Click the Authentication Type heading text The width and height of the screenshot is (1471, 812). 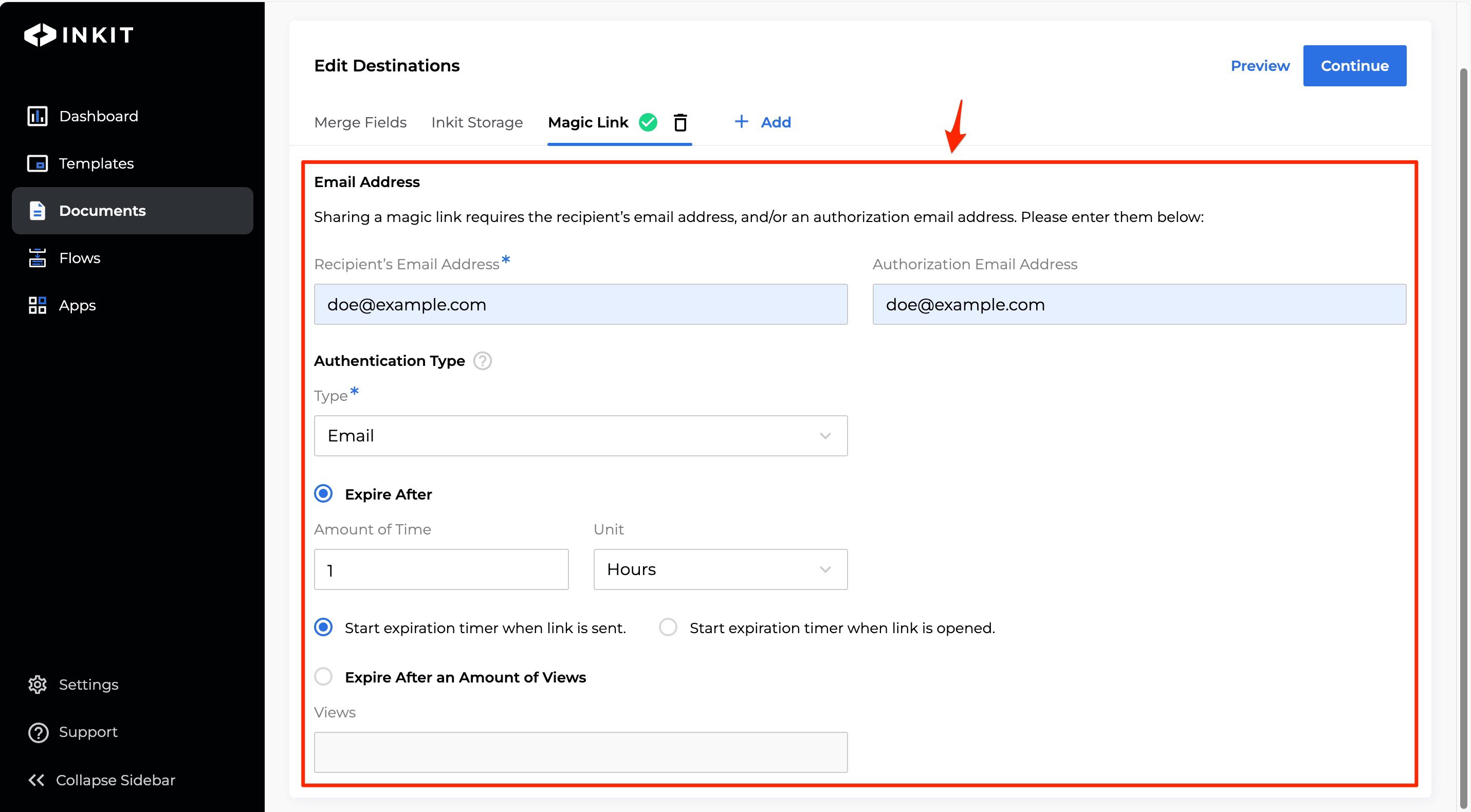click(390, 361)
